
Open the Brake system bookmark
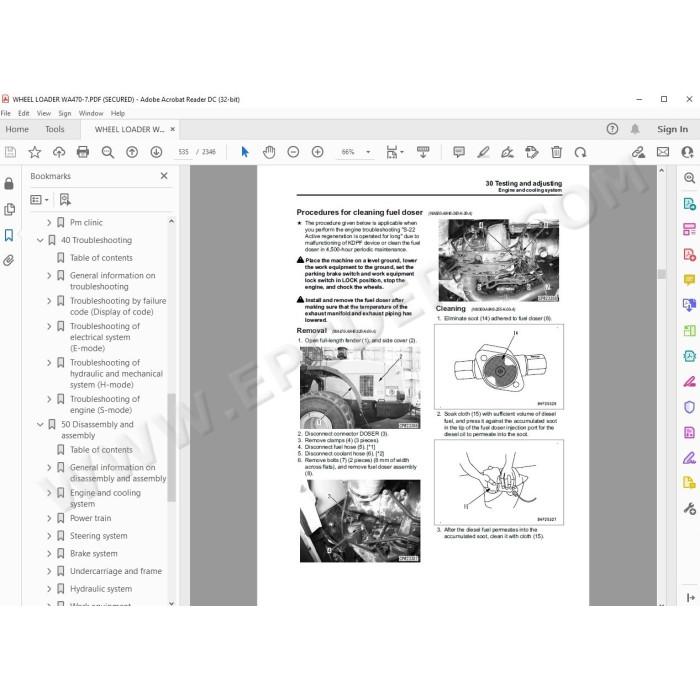pos(94,554)
